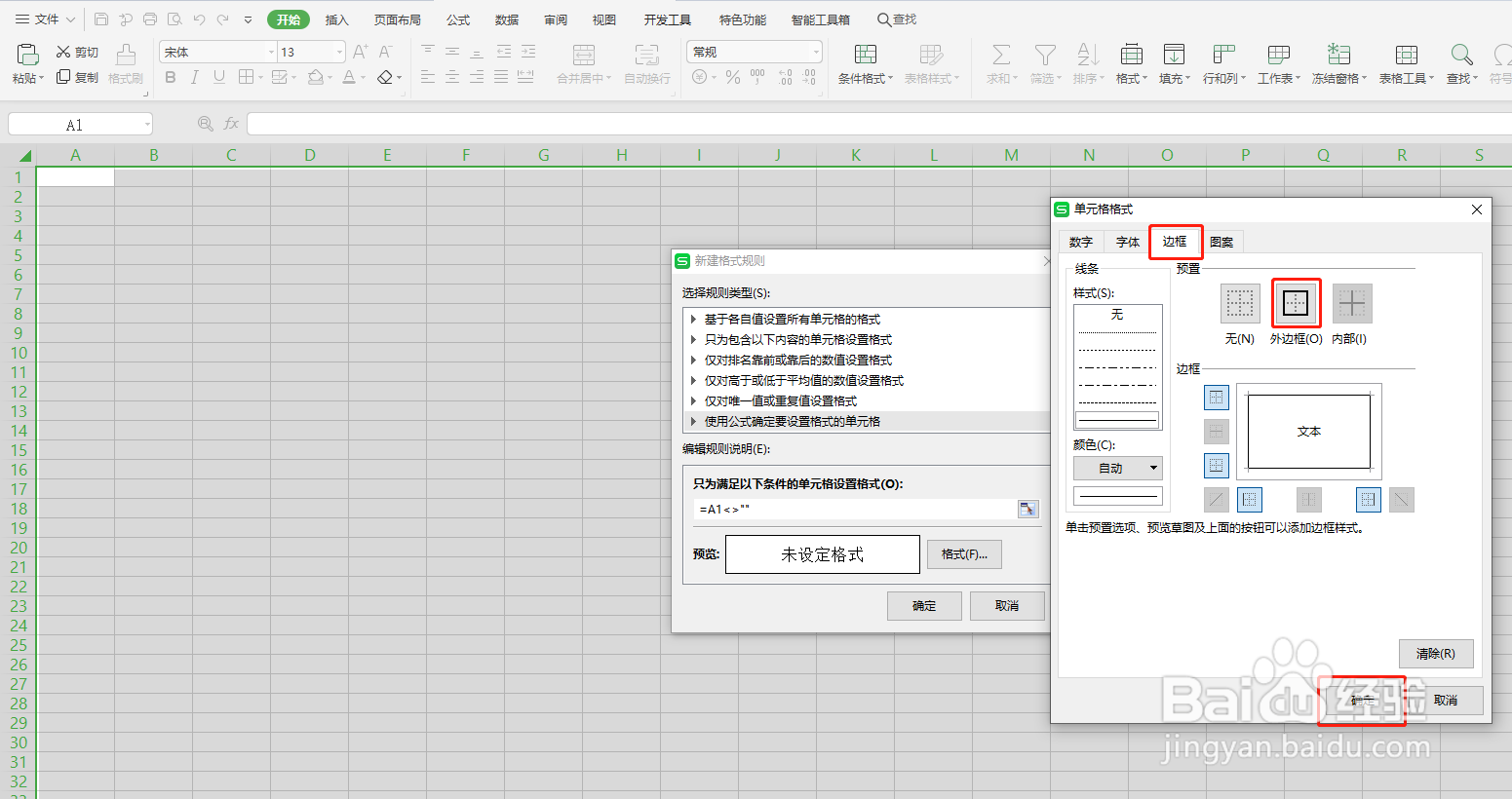Click the Cut (剪切) scissors icon
Image resolution: width=1512 pixels, height=799 pixels.
click(x=63, y=52)
